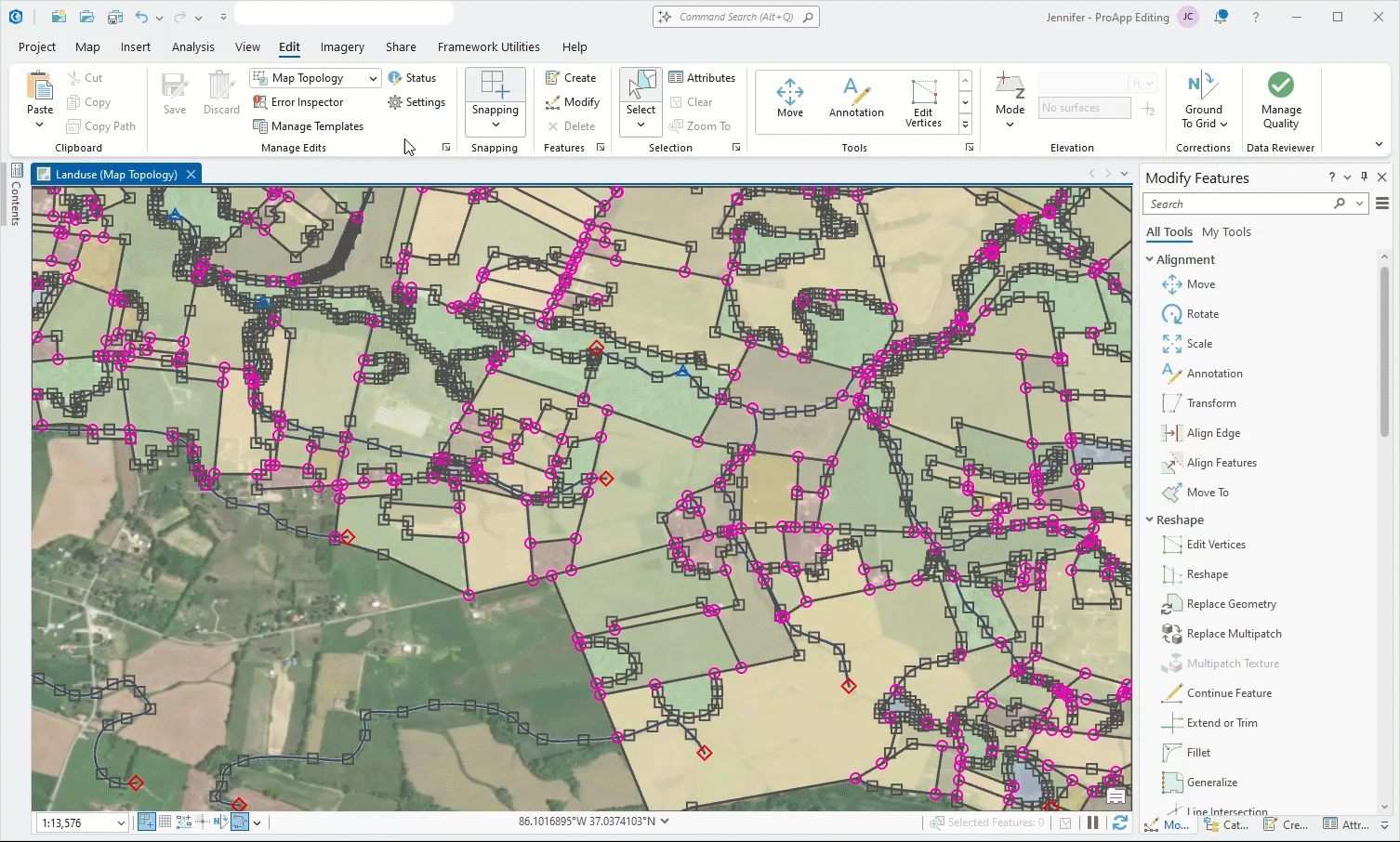
Task: Collapse the Reshape group
Action: 1150,520
